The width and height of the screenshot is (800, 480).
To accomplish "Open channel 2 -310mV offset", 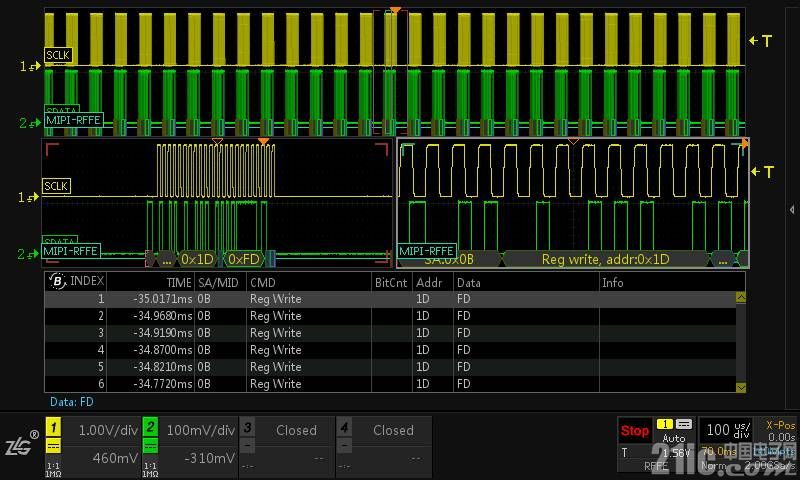I will [x=209, y=458].
